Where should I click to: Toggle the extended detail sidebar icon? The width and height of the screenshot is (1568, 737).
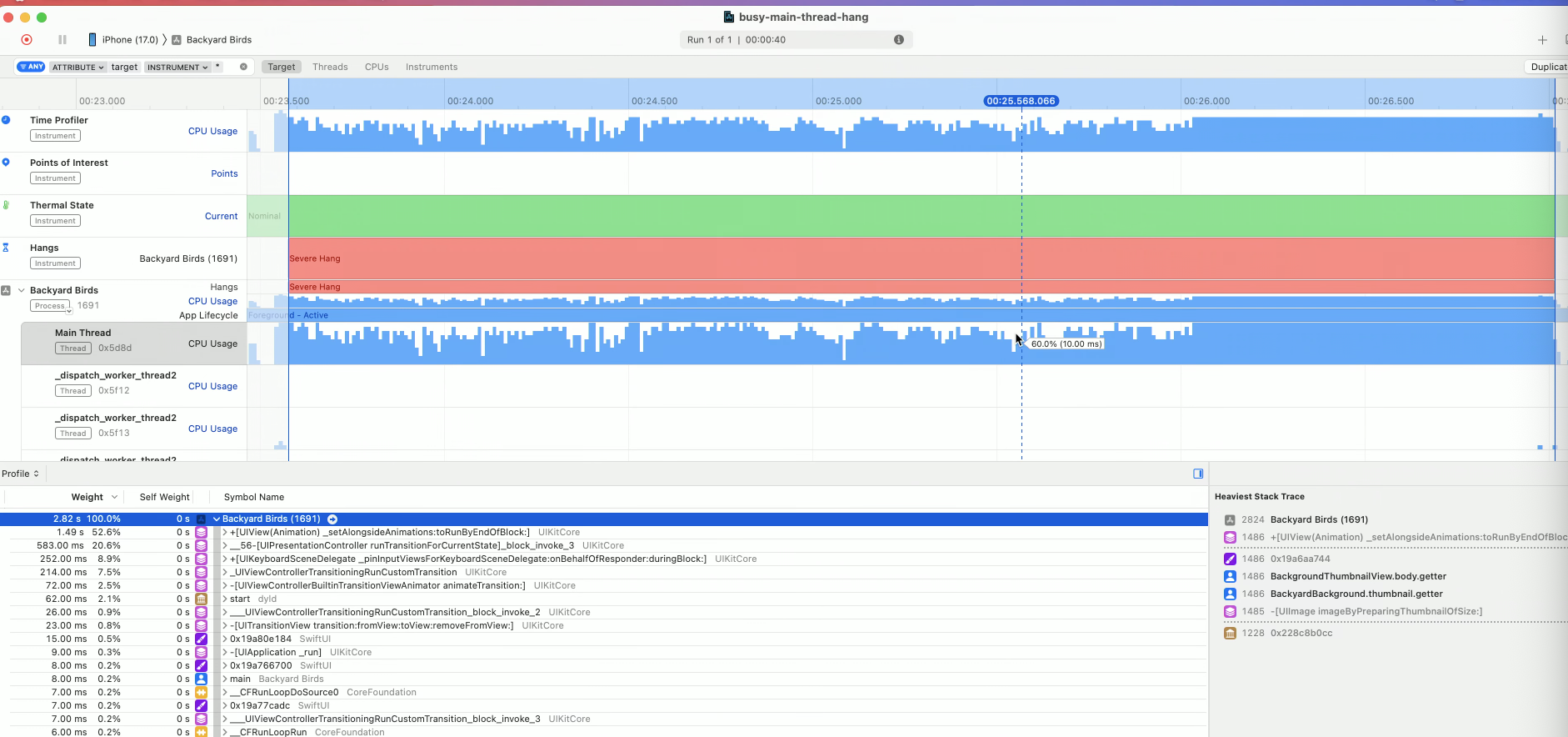pyautogui.click(x=1198, y=474)
